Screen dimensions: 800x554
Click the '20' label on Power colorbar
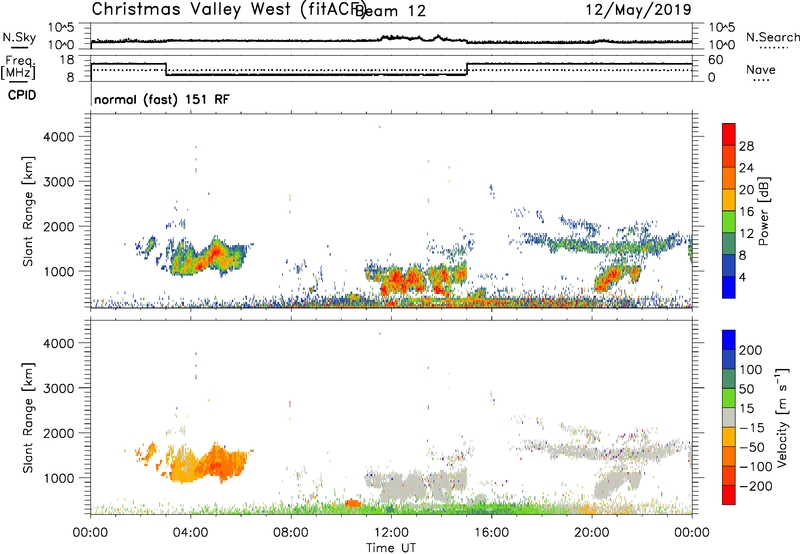[746, 190]
